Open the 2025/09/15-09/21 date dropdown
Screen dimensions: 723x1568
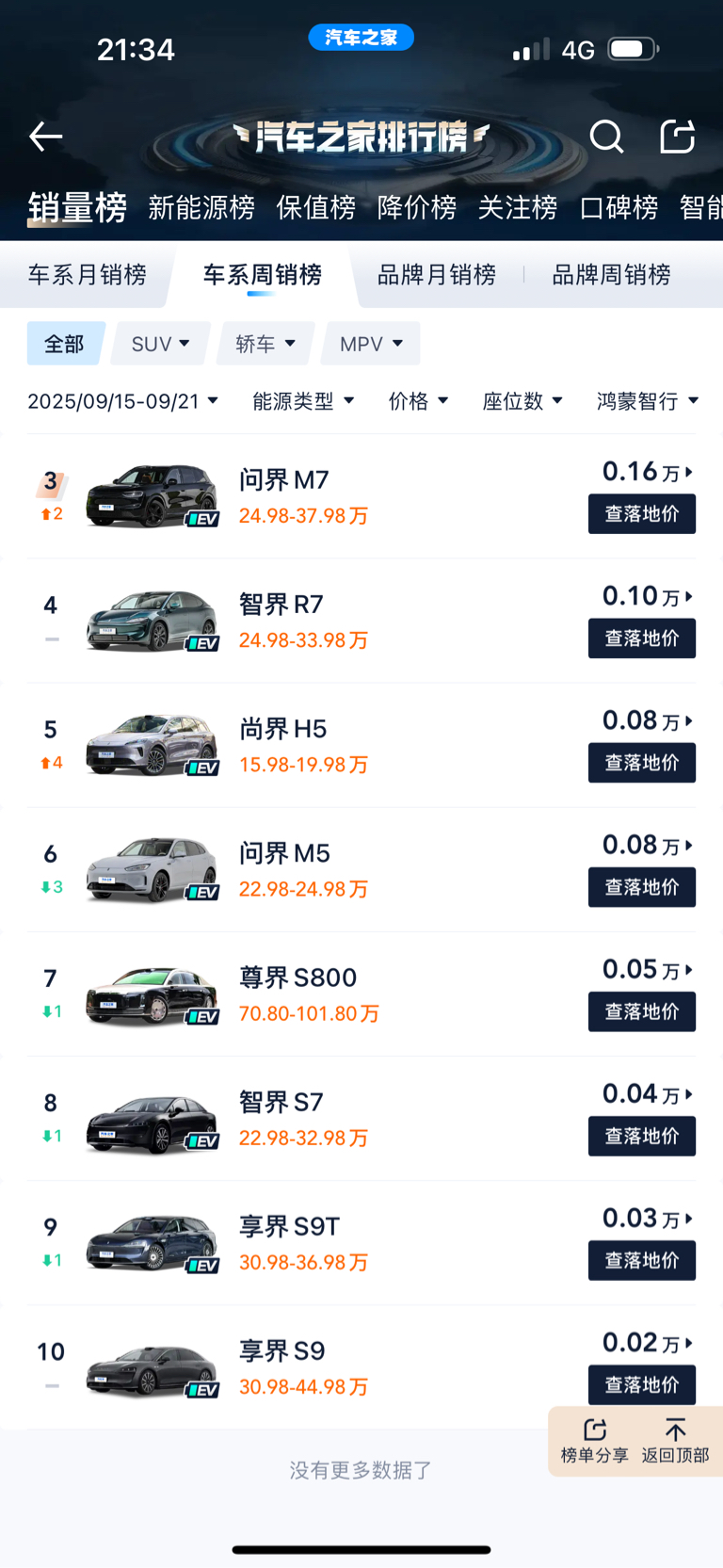(123, 401)
